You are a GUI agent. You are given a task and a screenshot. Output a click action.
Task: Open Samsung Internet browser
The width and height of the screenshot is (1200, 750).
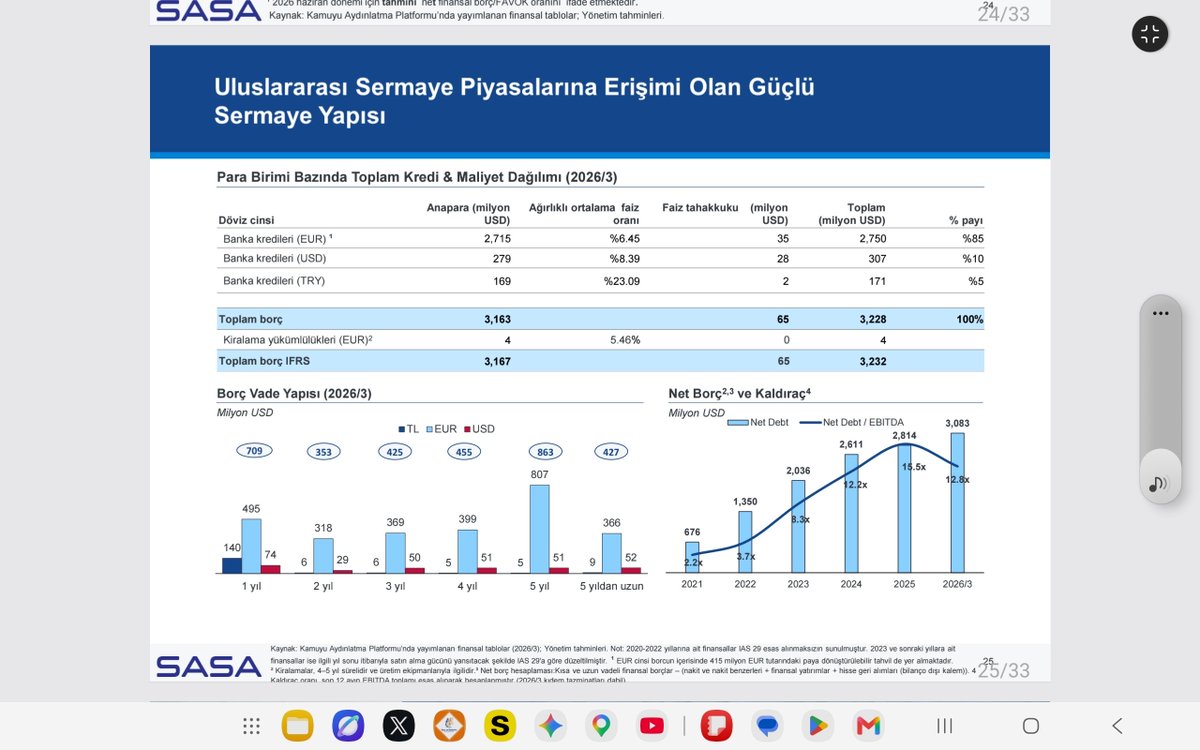point(348,726)
